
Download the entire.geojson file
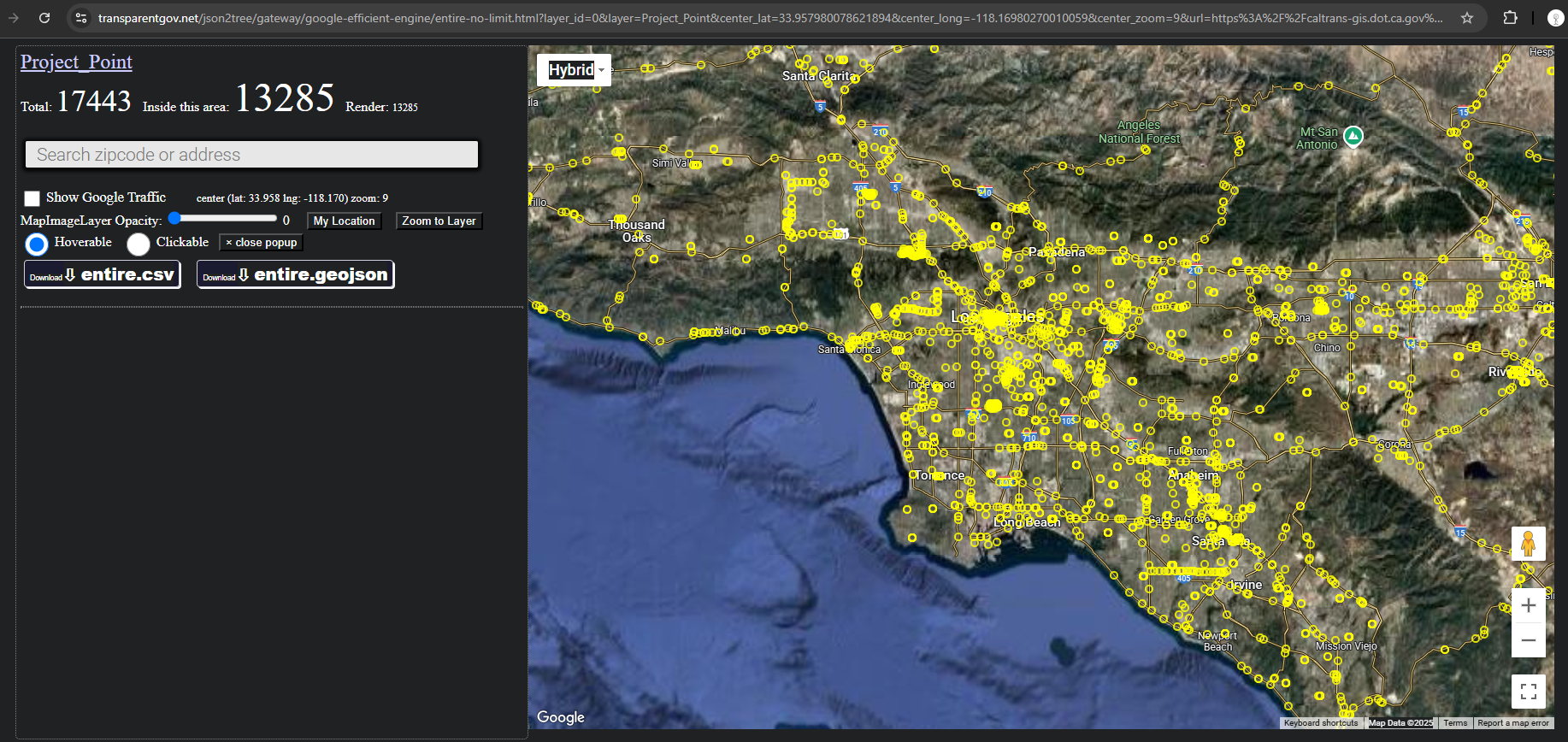296,274
